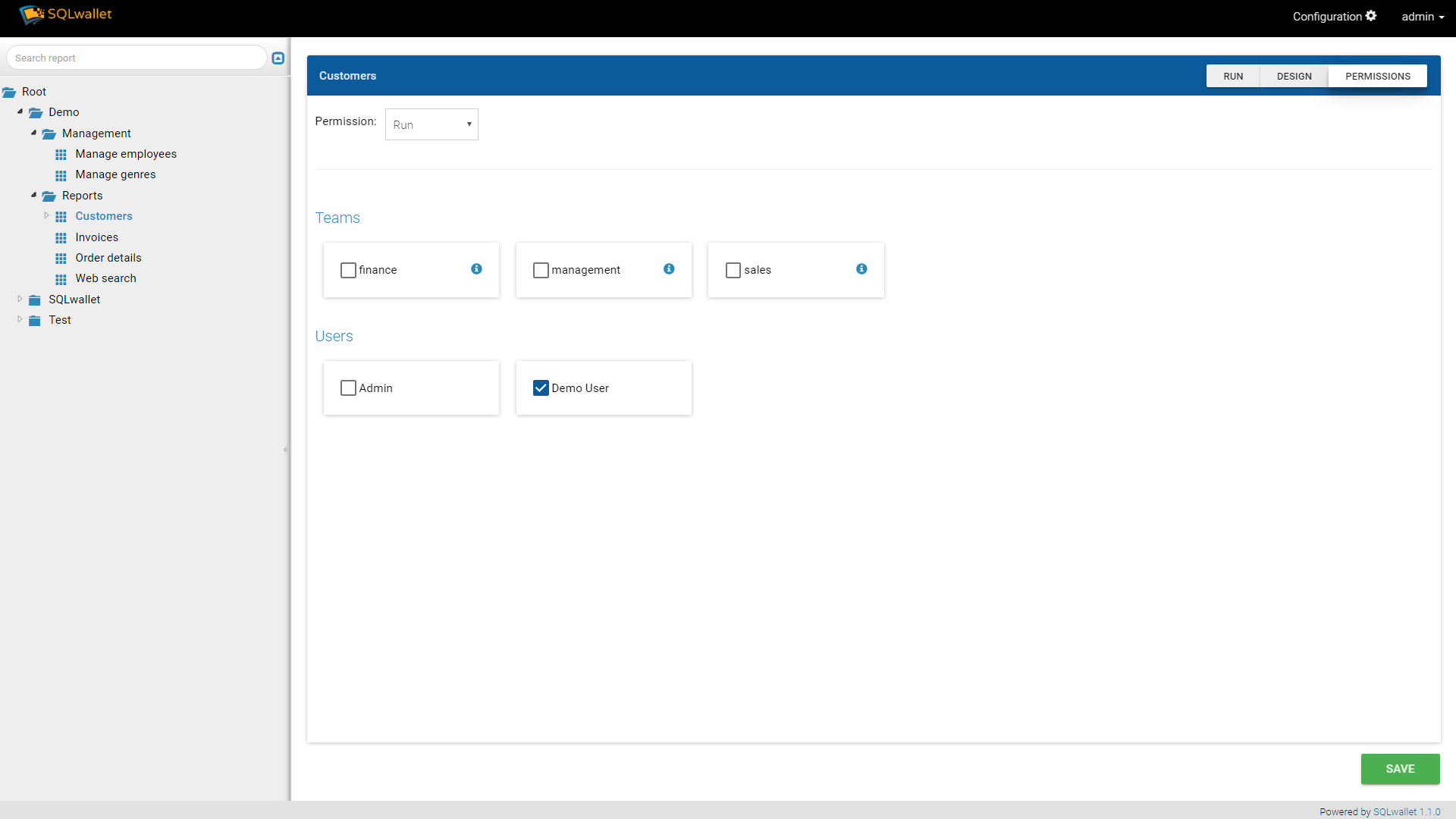Screen dimensions: 1456x819
Task: Click the Configuration gear icon
Action: [1371, 16]
